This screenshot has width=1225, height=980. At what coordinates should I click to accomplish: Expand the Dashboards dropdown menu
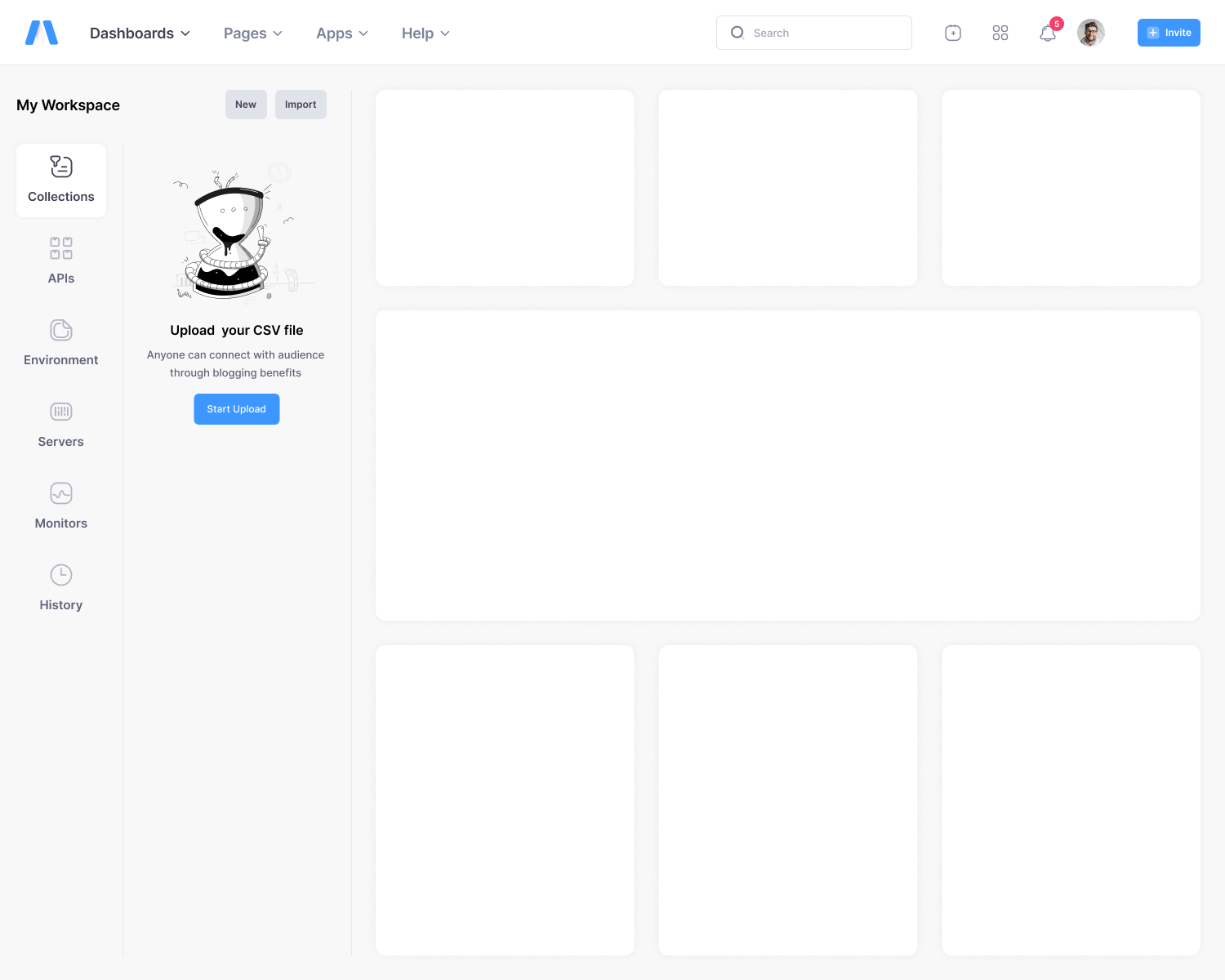tap(140, 33)
